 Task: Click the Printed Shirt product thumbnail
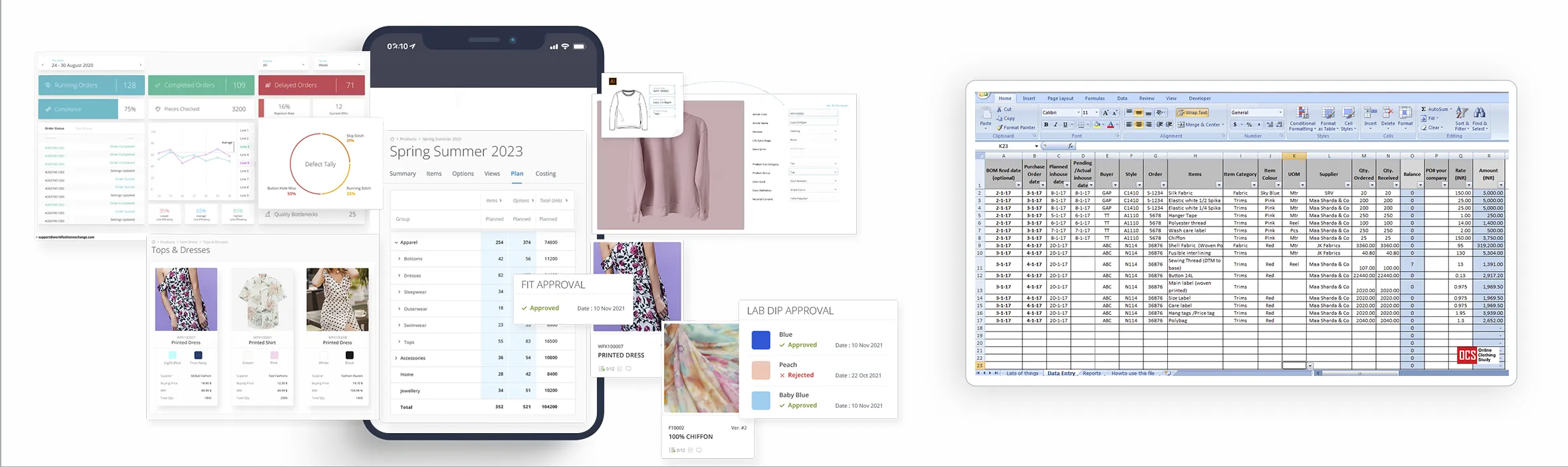(x=262, y=300)
